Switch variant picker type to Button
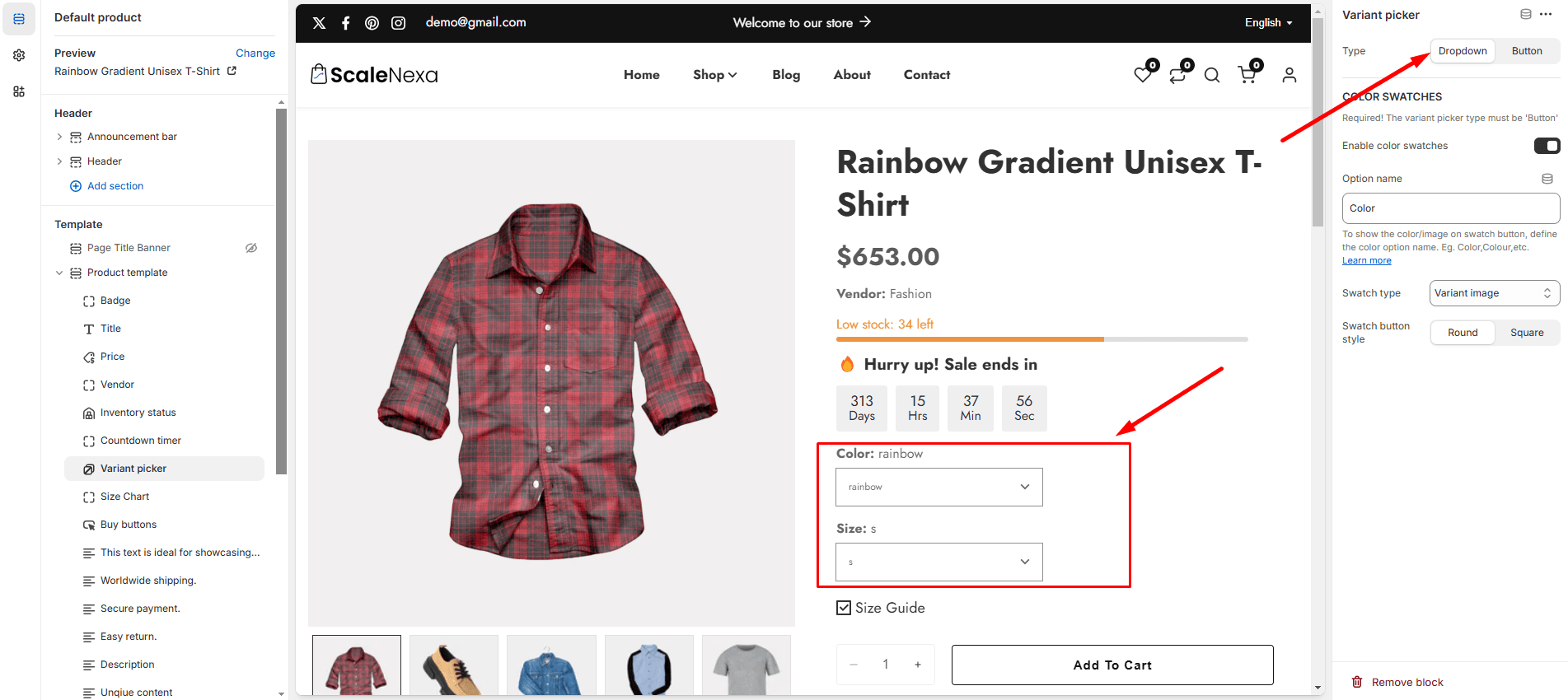Viewport: 1568px width, 700px height. click(1527, 51)
